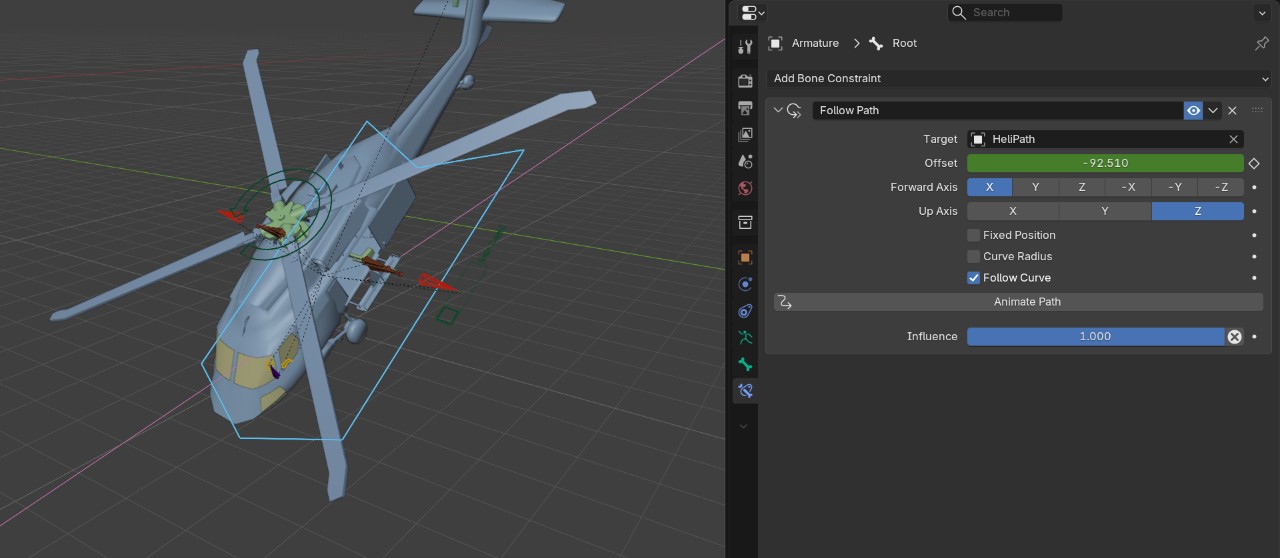Set Up Axis to X
Image resolution: width=1280 pixels, height=558 pixels.
click(x=1013, y=211)
